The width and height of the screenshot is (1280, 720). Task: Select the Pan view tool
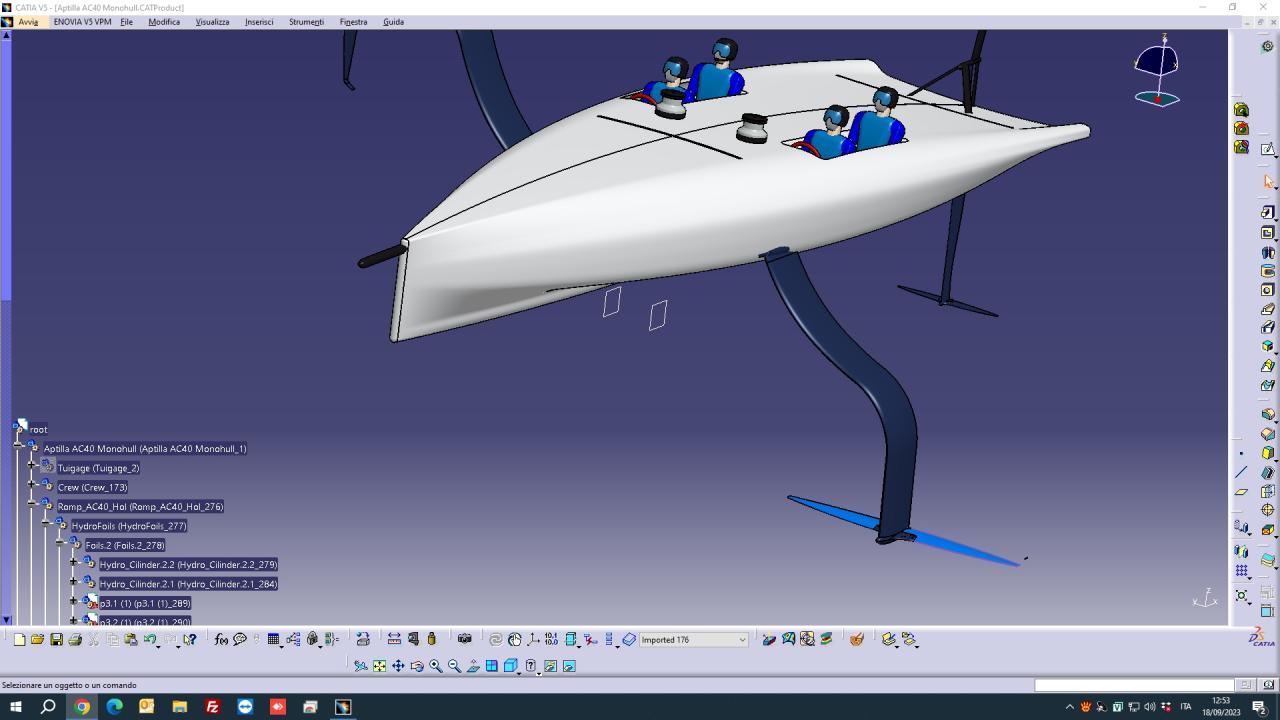pyautogui.click(x=398, y=666)
